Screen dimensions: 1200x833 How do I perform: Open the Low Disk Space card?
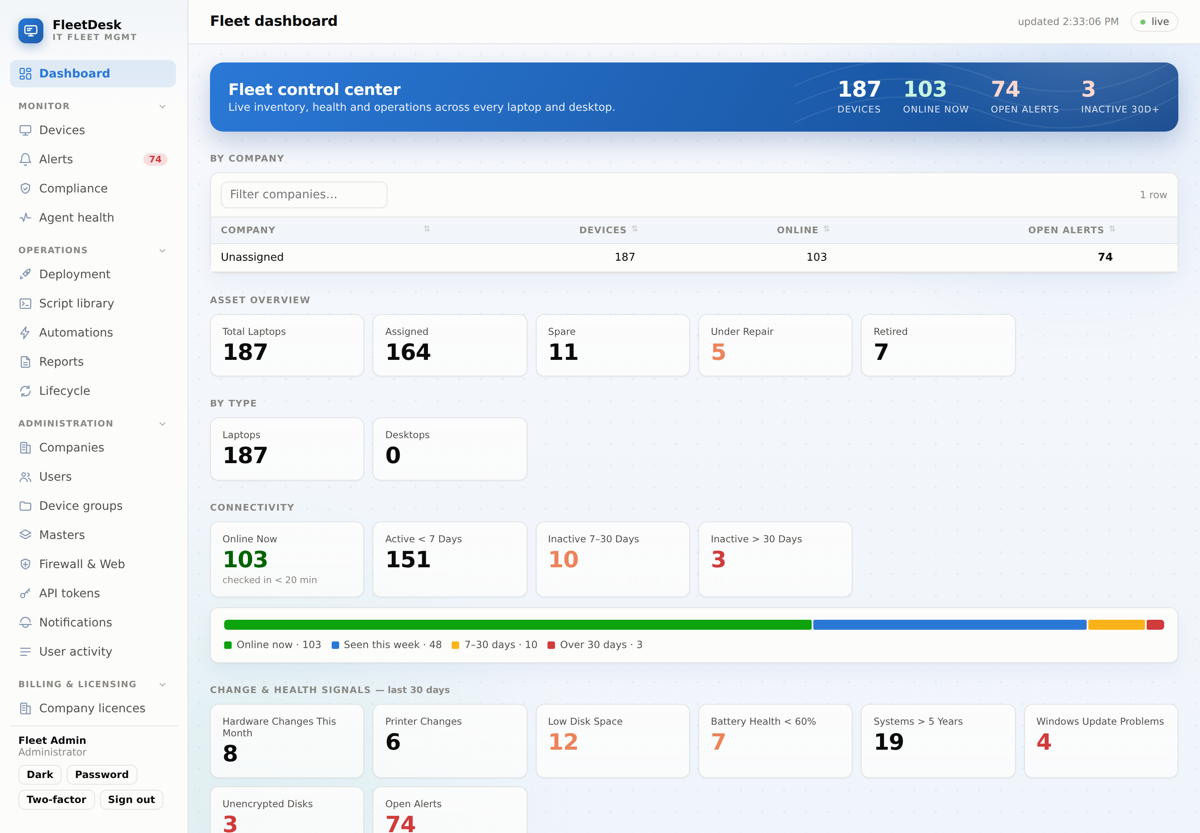pos(612,741)
